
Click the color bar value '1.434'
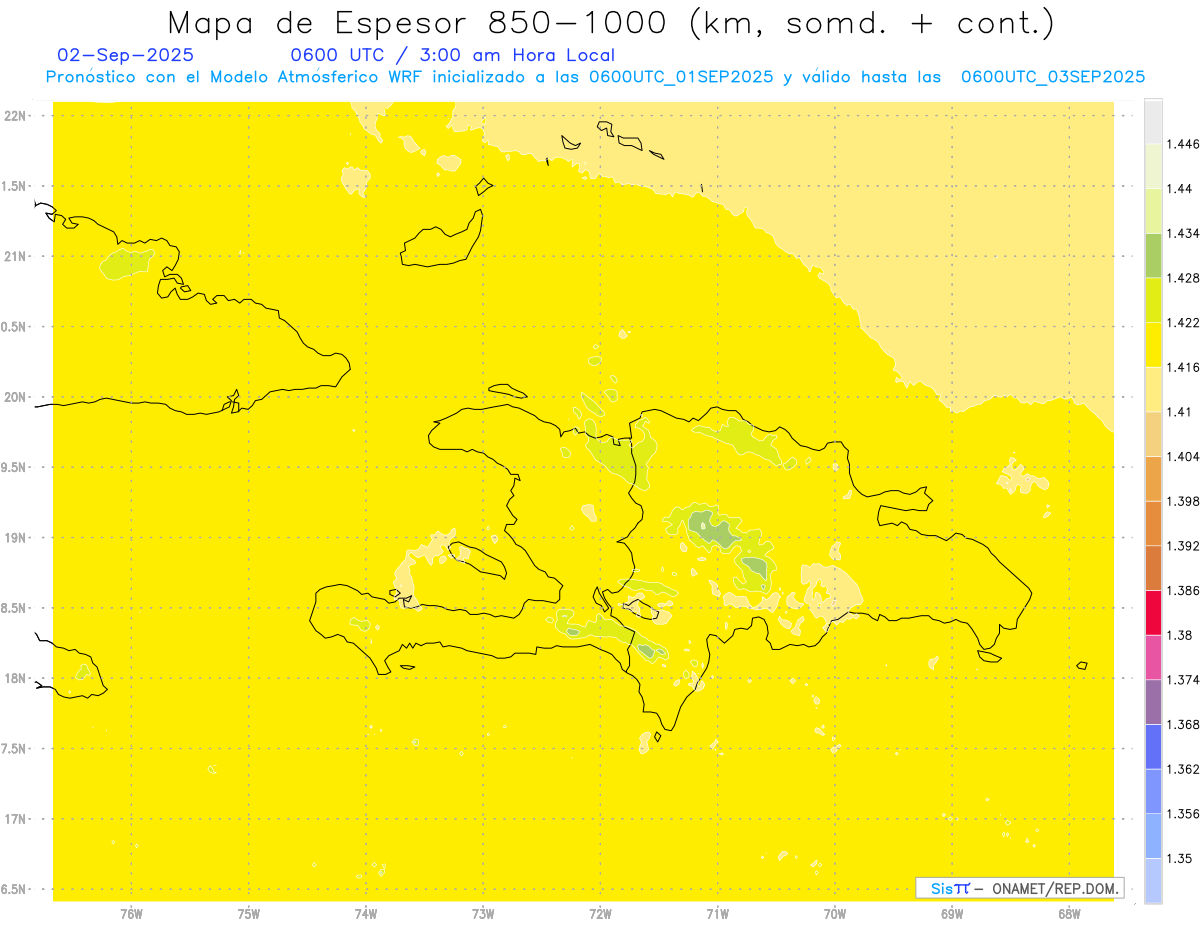pos(1184,233)
